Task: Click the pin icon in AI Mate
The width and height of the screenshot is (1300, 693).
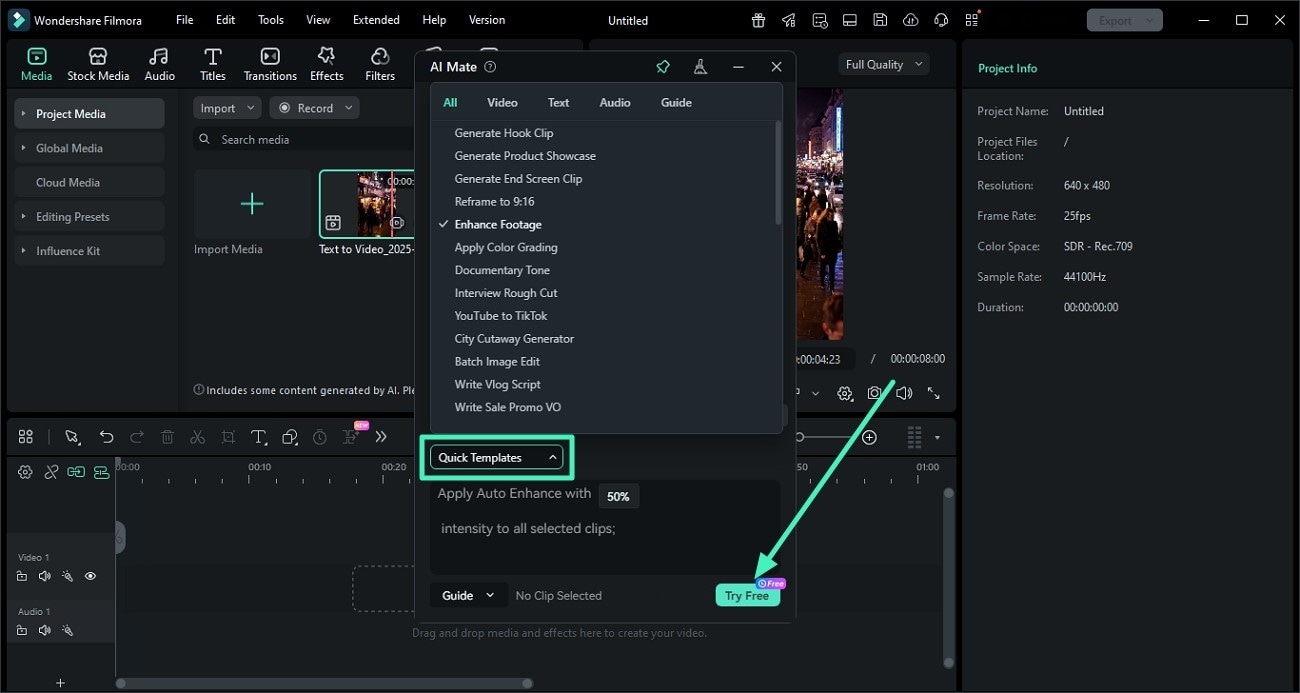Action: point(662,67)
